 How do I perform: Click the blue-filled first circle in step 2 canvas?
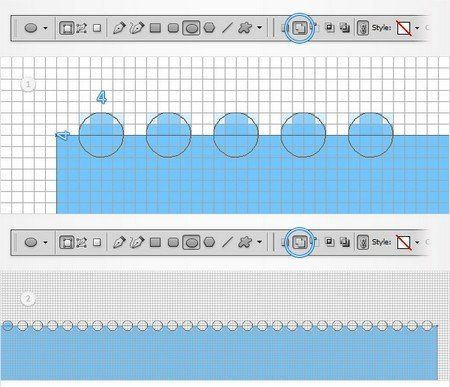coord(8,326)
